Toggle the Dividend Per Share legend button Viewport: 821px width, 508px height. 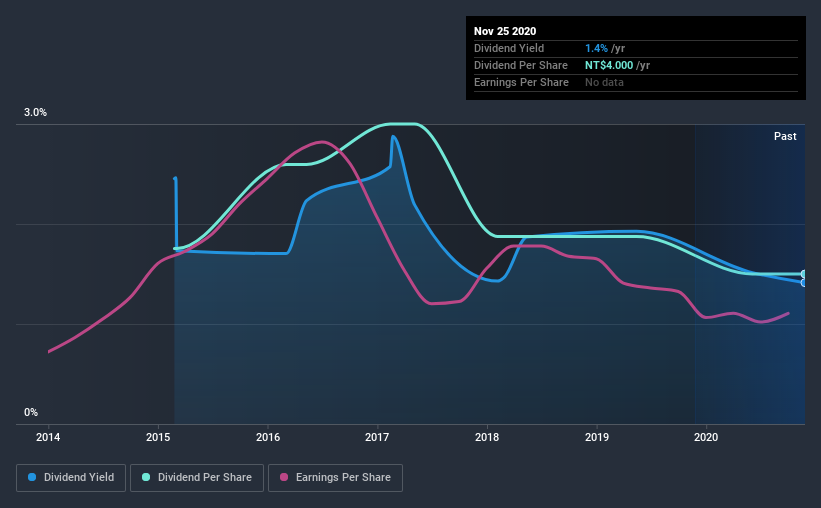pos(197,478)
